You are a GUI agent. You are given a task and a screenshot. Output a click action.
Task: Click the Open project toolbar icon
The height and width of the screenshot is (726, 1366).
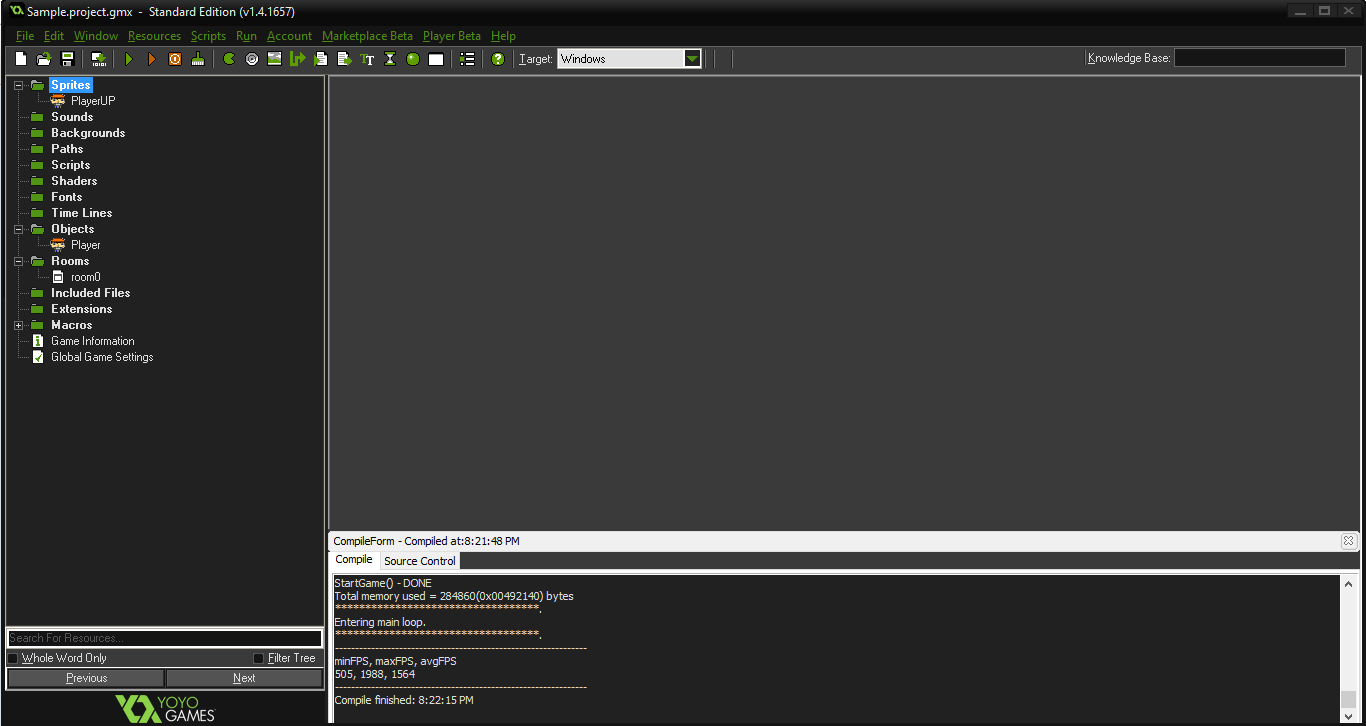pyautogui.click(x=44, y=59)
